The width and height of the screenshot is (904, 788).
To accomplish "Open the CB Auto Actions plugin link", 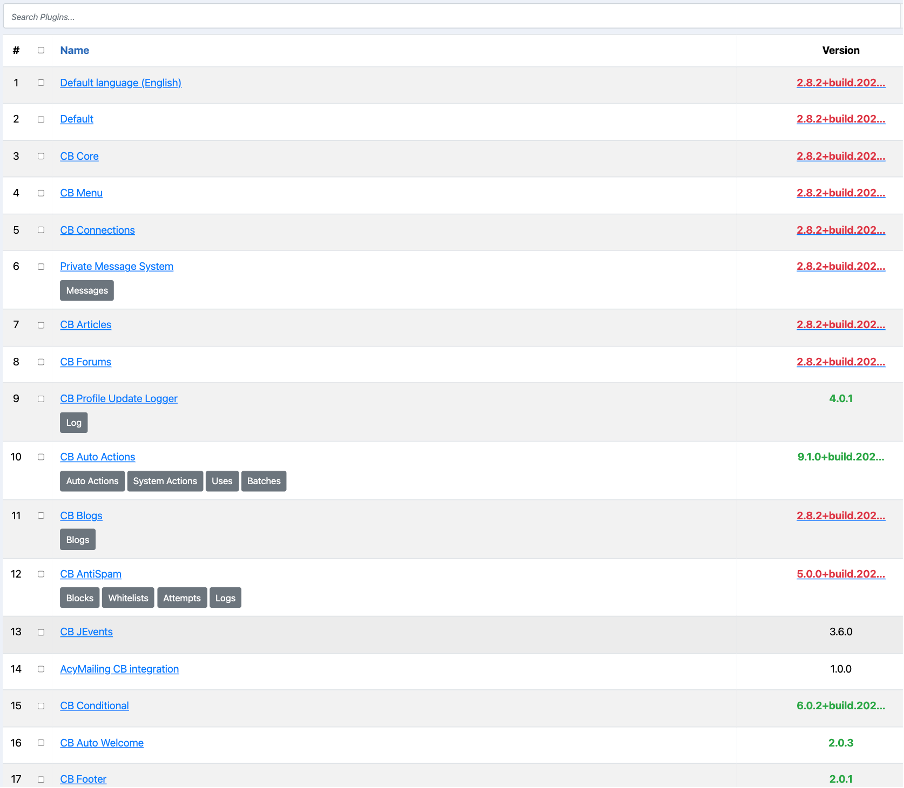I will (x=97, y=457).
